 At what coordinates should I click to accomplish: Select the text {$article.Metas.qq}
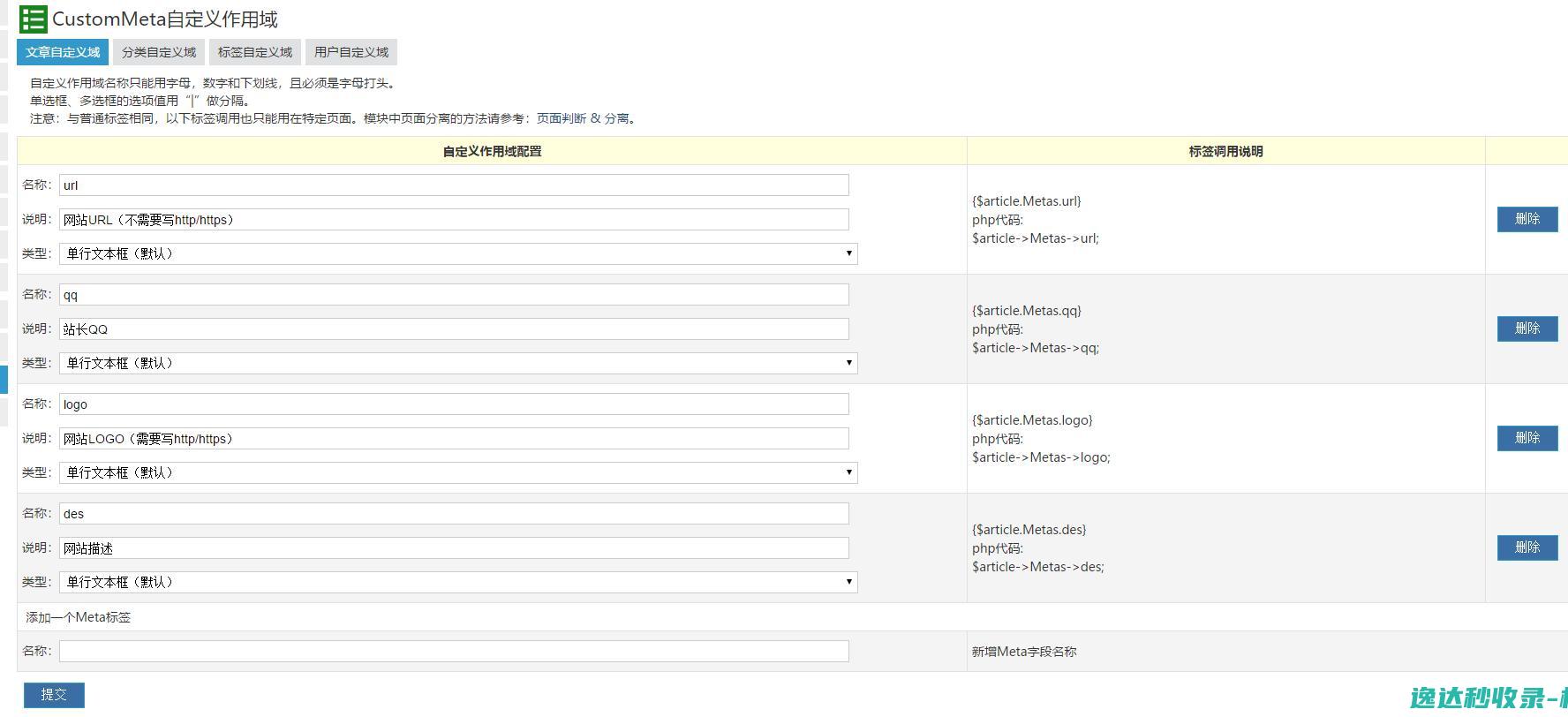pos(1026,311)
